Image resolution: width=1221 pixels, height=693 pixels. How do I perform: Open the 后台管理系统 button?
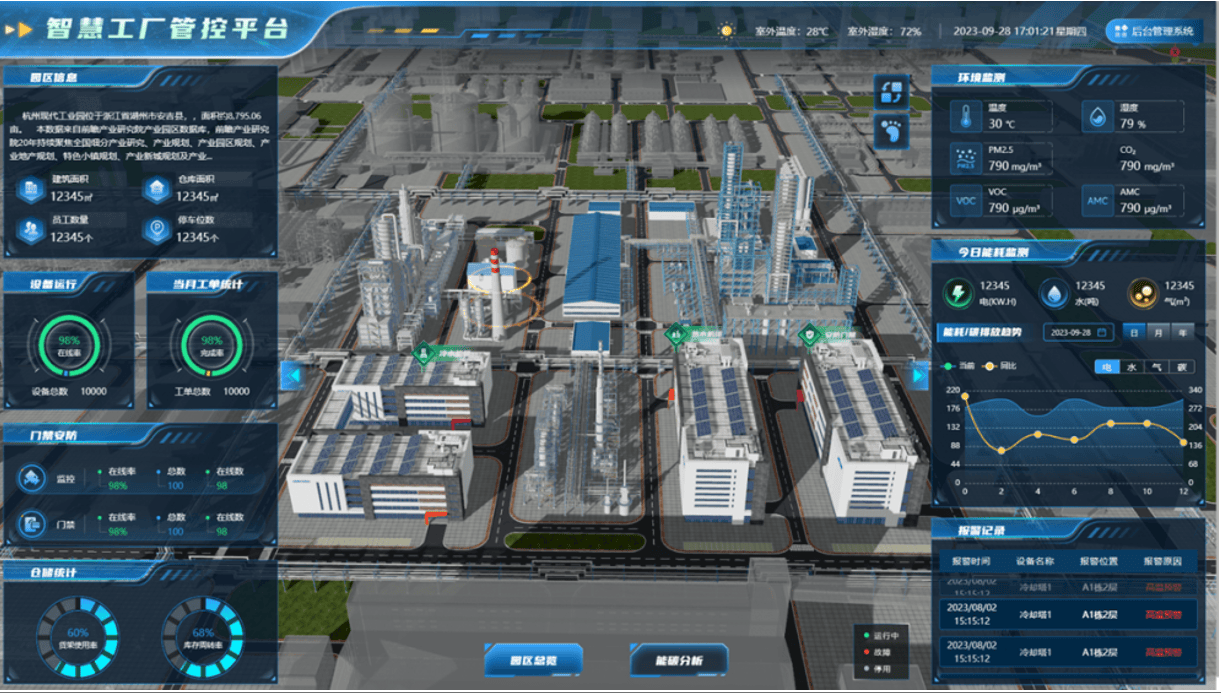(1153, 31)
